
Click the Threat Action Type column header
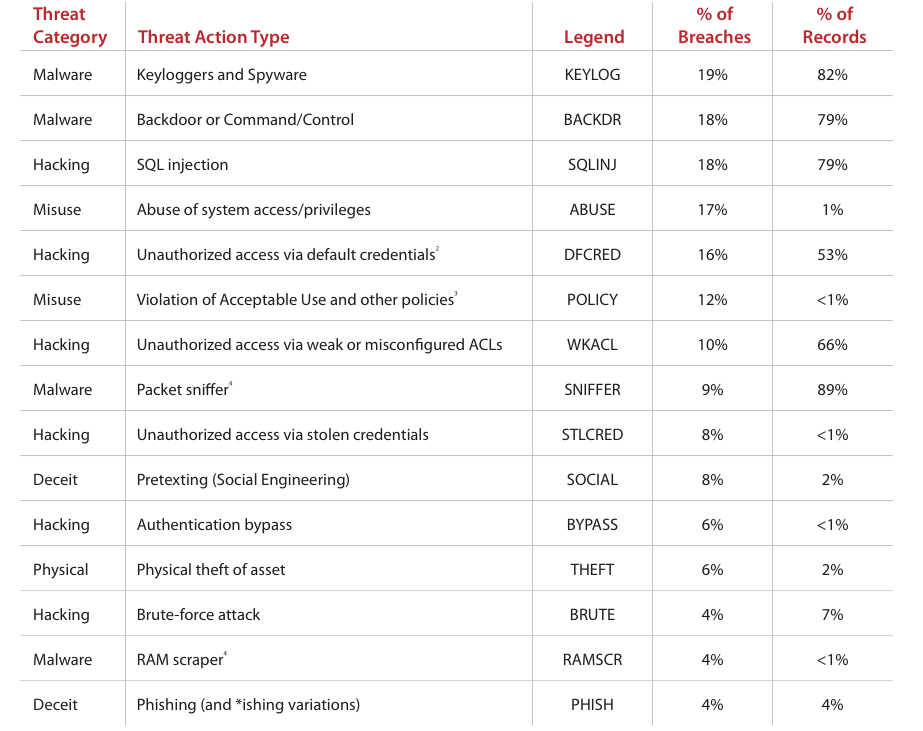point(213,37)
